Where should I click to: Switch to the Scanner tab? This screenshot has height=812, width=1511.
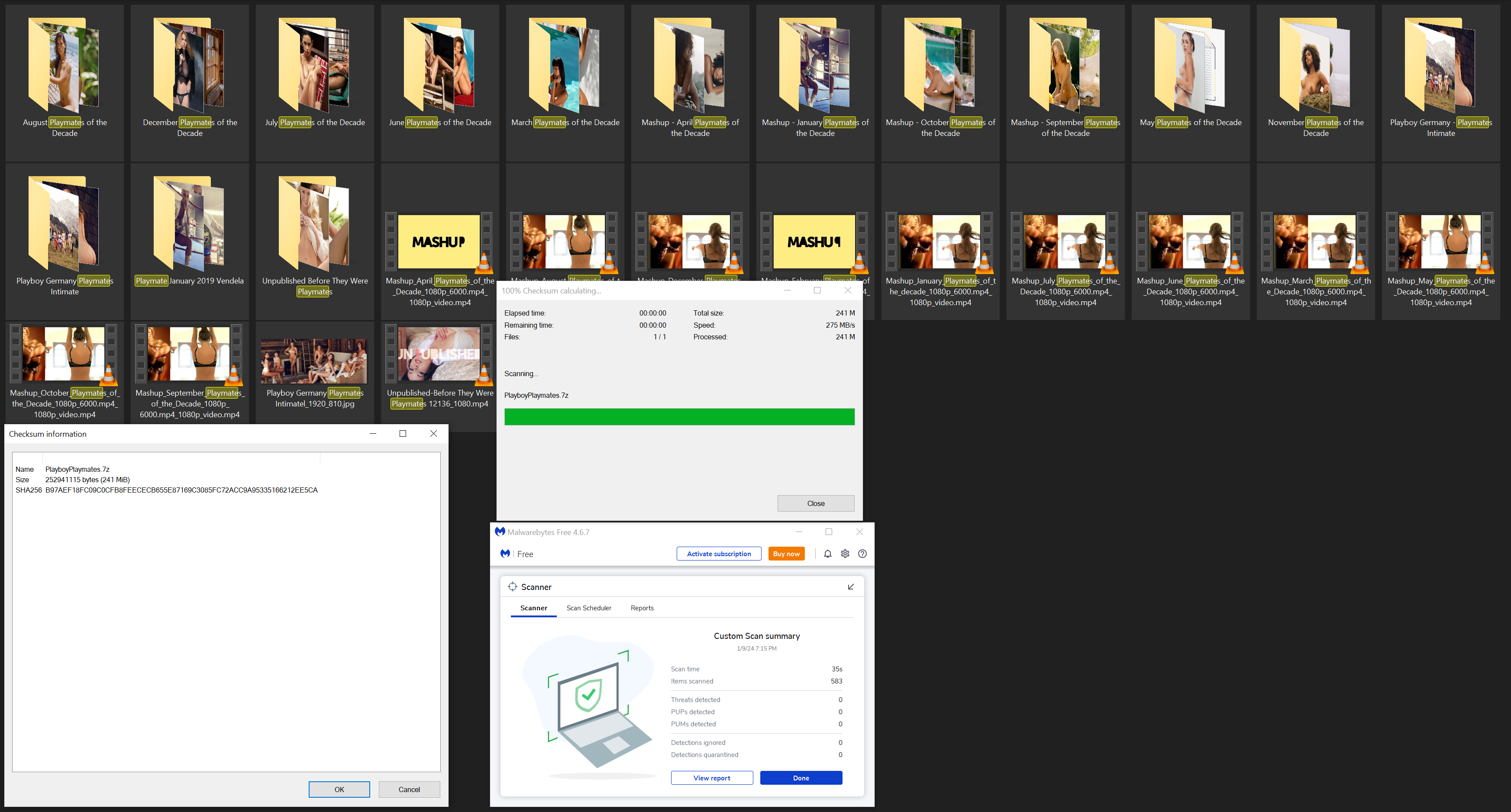tap(534, 608)
